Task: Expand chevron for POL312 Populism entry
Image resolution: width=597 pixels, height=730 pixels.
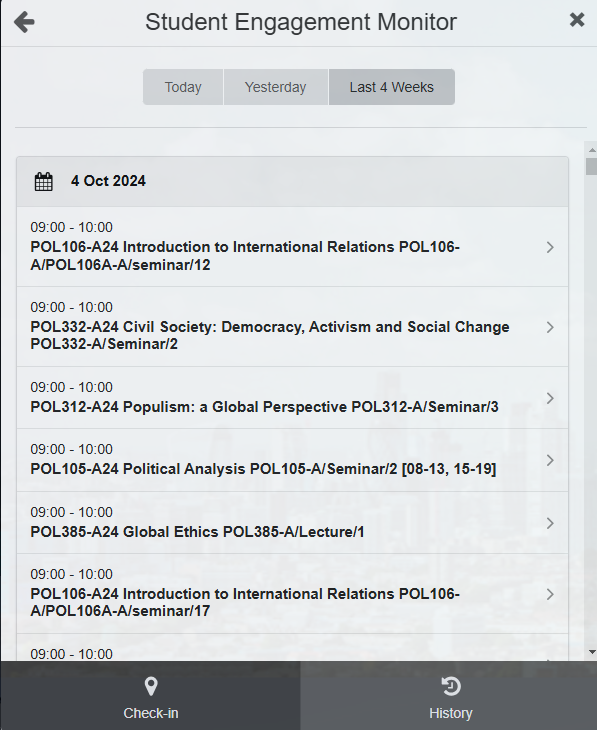Action: tap(550, 398)
